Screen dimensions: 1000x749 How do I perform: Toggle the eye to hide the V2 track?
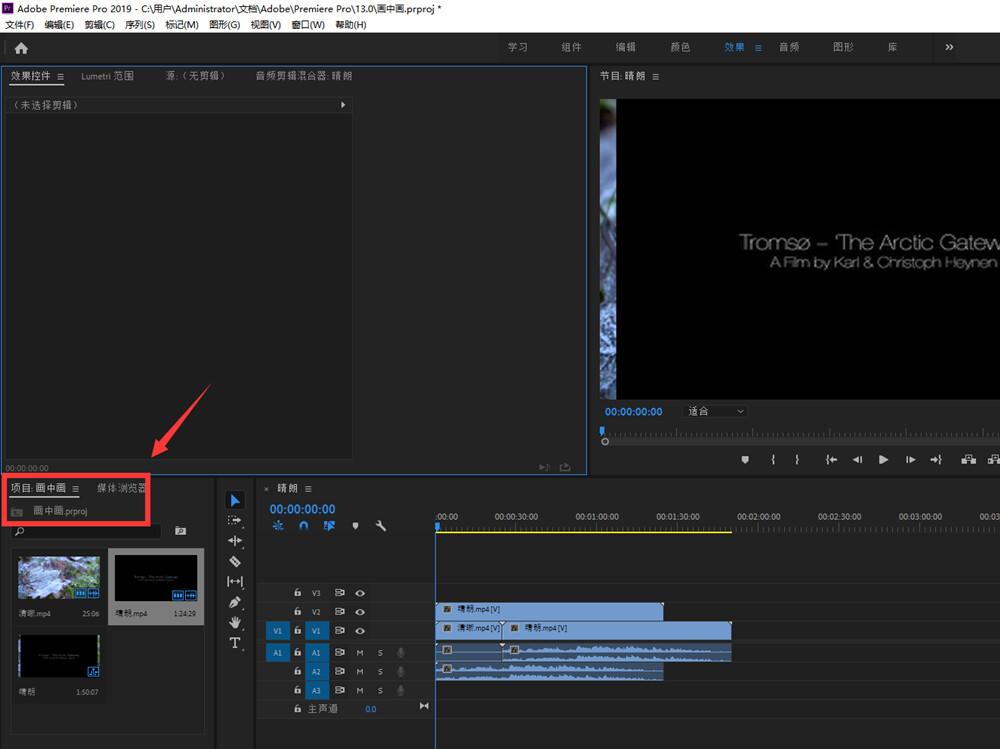coord(360,611)
